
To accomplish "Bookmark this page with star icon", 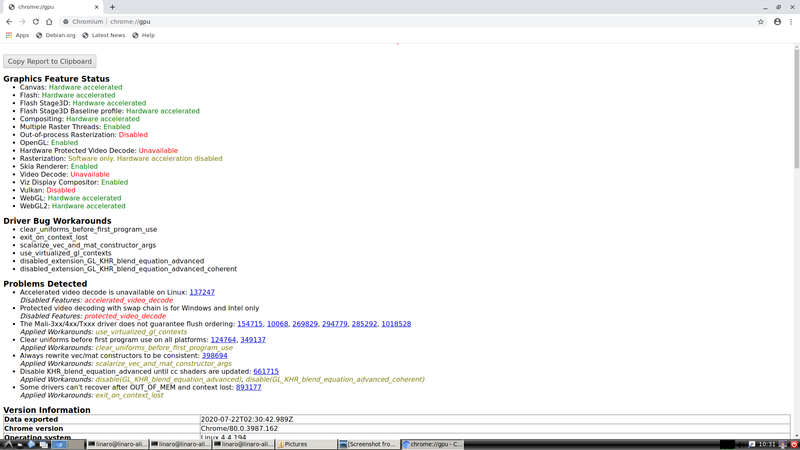I will (x=761, y=22).
